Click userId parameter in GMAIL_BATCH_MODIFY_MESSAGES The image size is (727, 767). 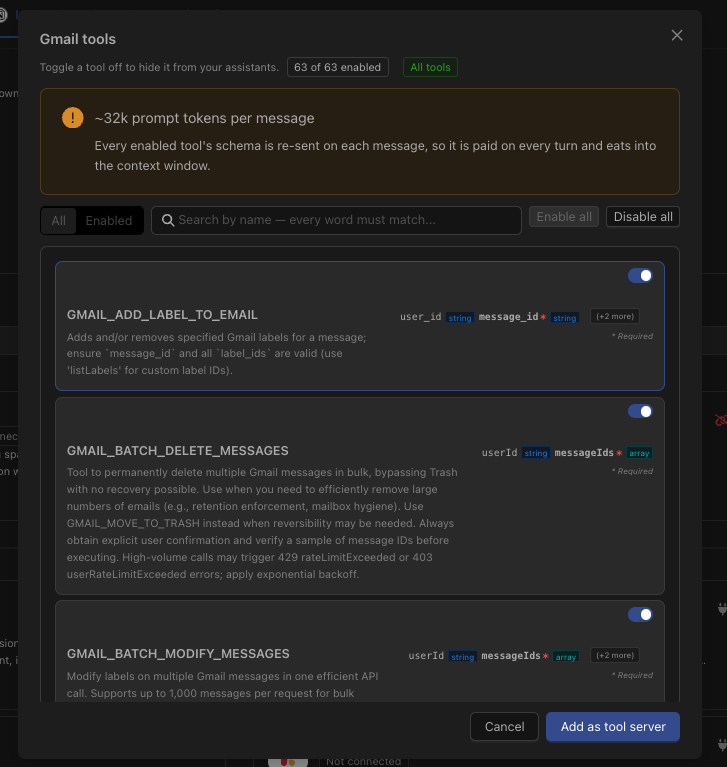(426, 656)
